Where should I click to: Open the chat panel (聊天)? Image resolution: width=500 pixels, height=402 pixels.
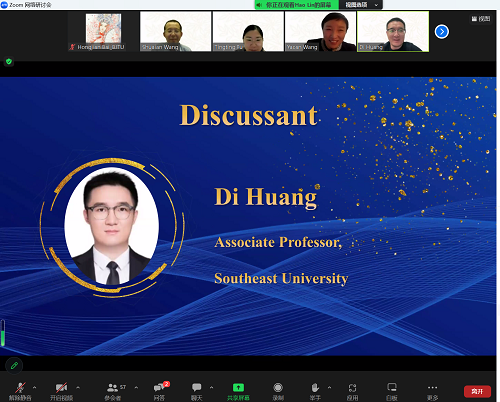click(x=197, y=391)
